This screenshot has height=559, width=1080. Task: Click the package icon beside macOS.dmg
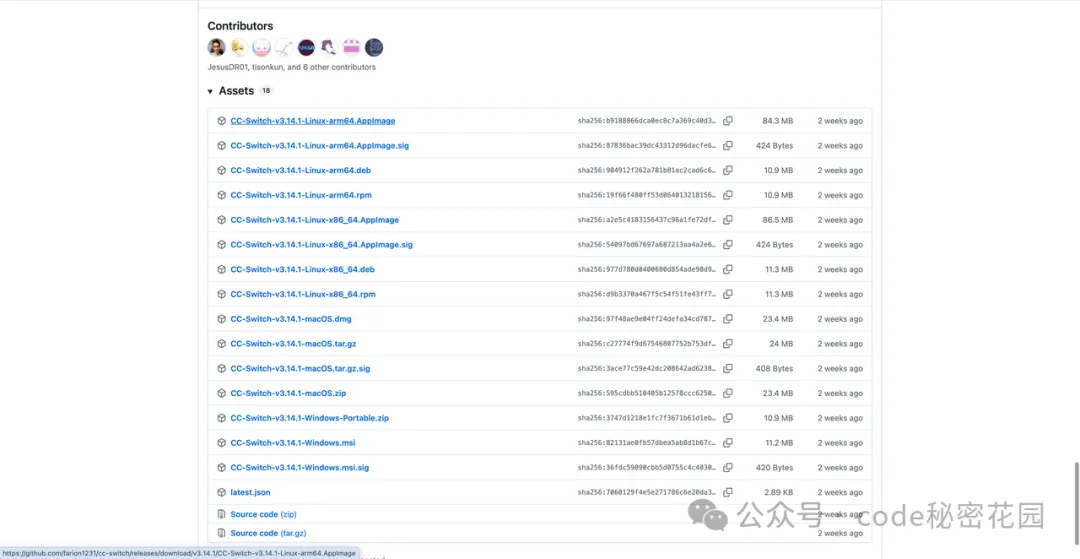(x=221, y=319)
